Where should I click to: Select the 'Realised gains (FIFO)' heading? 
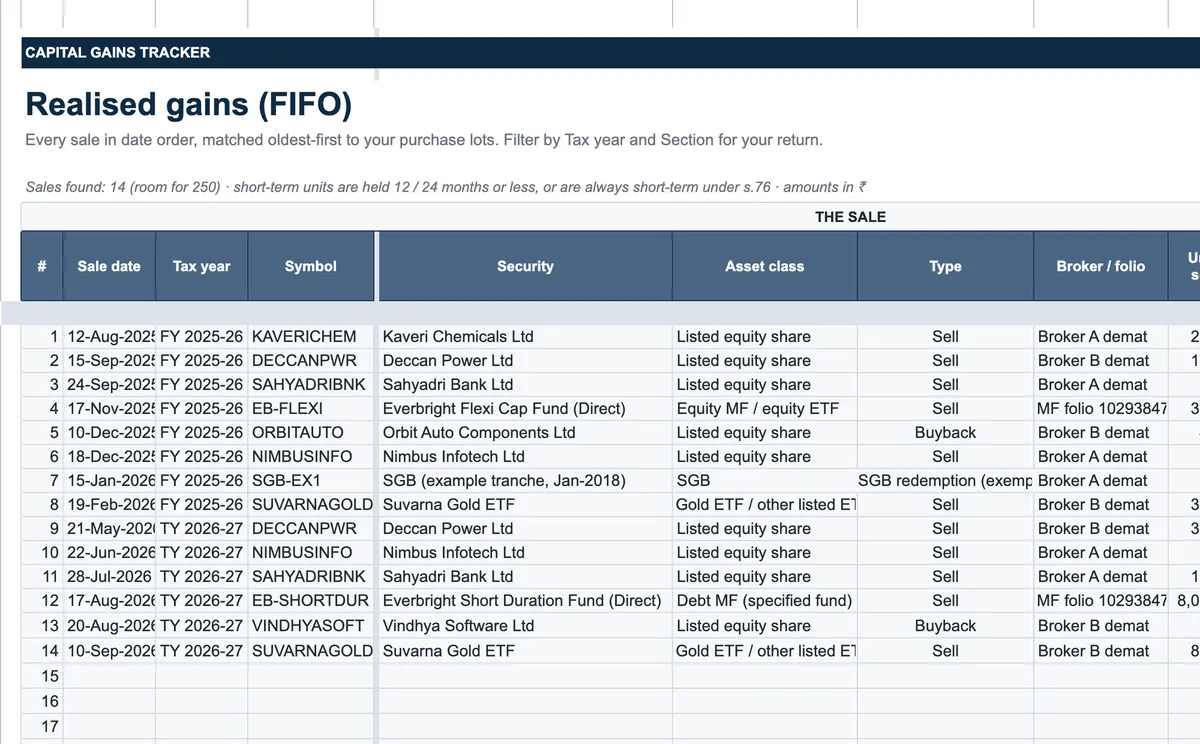coord(188,104)
